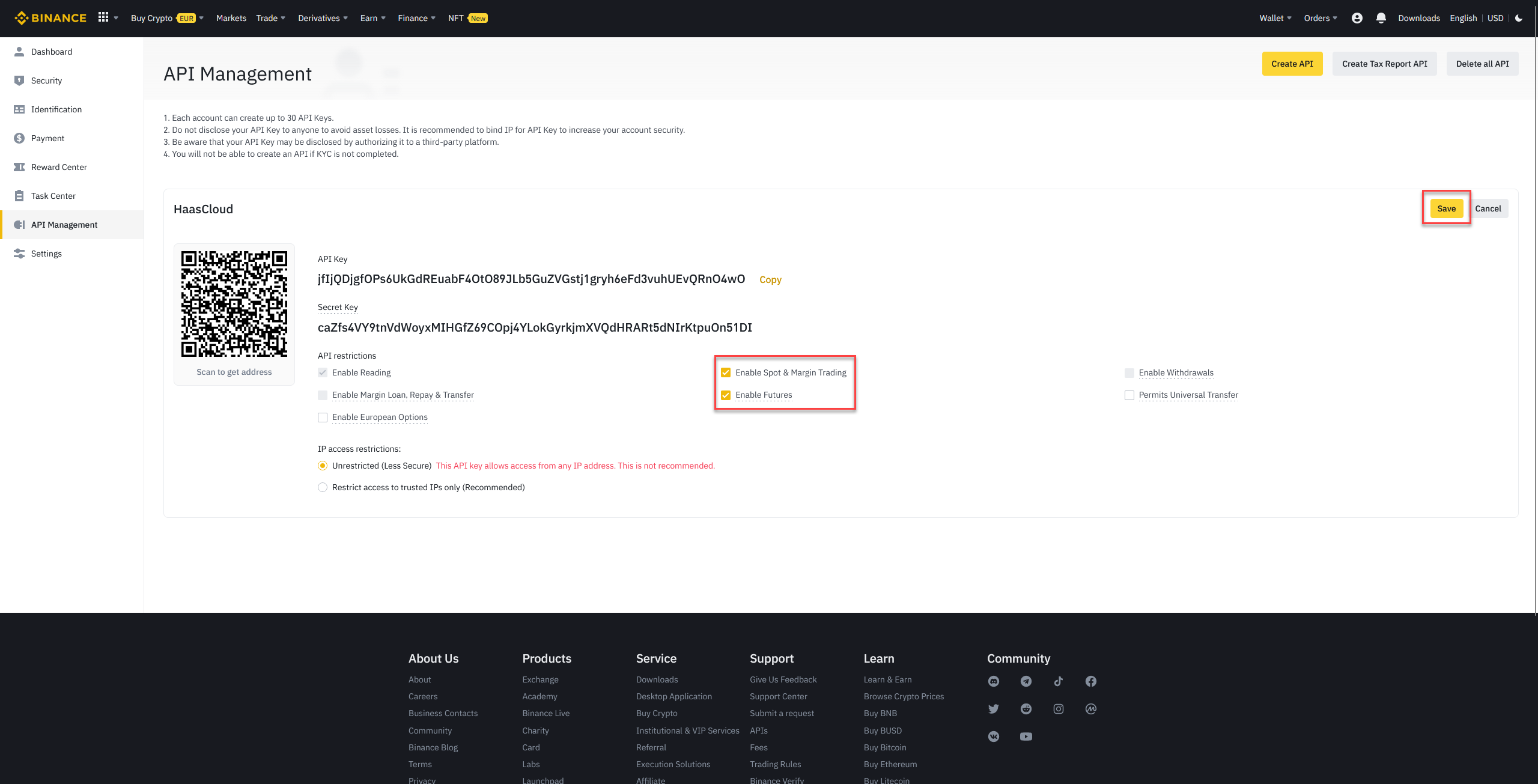Open the notification bell
Viewport: 1538px width, 784px height.
(1381, 17)
